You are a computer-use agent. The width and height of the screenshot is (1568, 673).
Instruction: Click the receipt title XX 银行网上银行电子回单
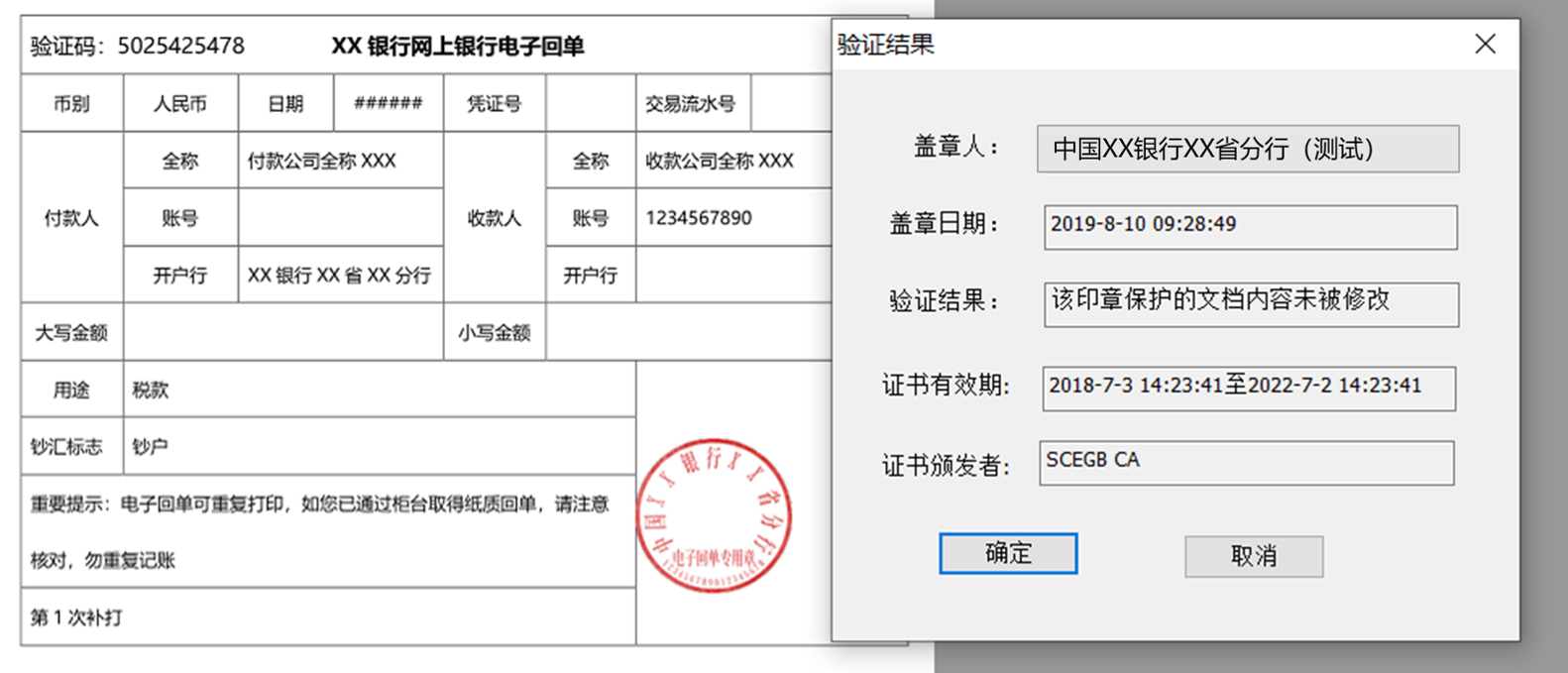click(457, 47)
